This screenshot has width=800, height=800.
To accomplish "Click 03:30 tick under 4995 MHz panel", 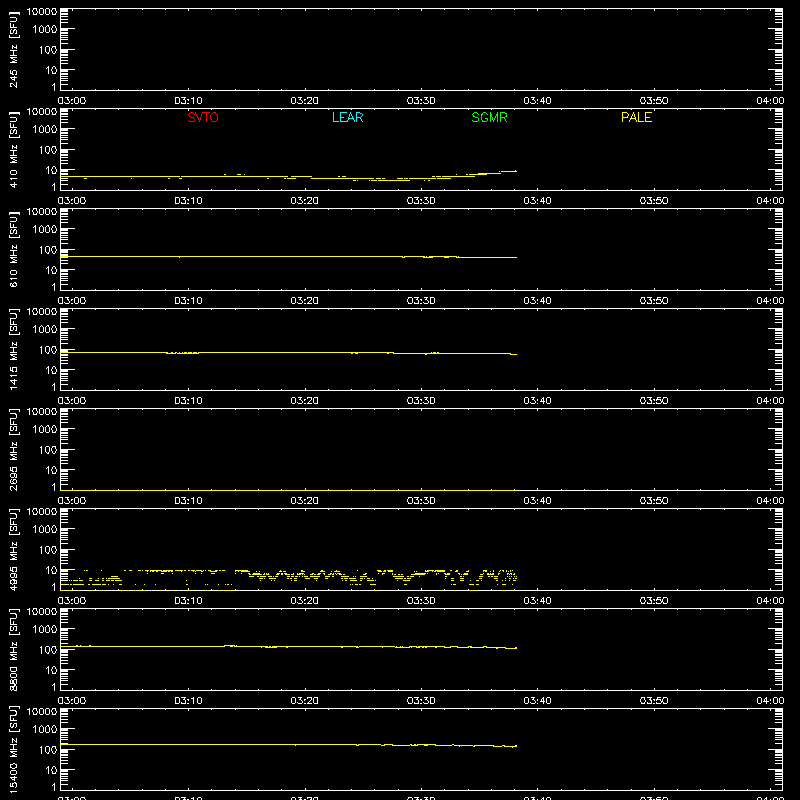I will coord(421,601).
